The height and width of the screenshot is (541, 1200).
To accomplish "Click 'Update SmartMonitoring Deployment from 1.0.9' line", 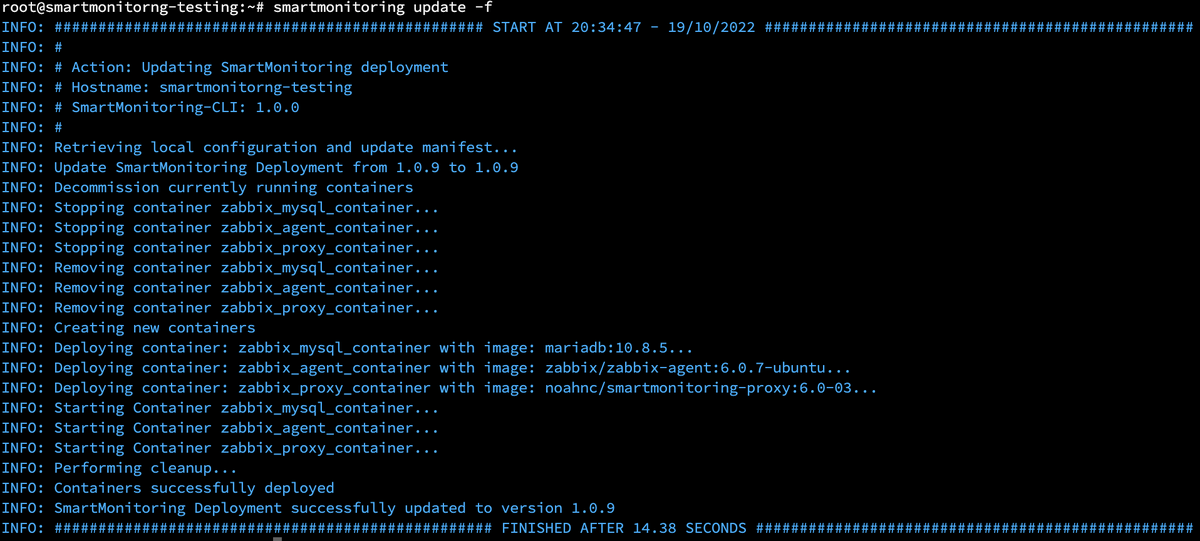I will (286, 167).
